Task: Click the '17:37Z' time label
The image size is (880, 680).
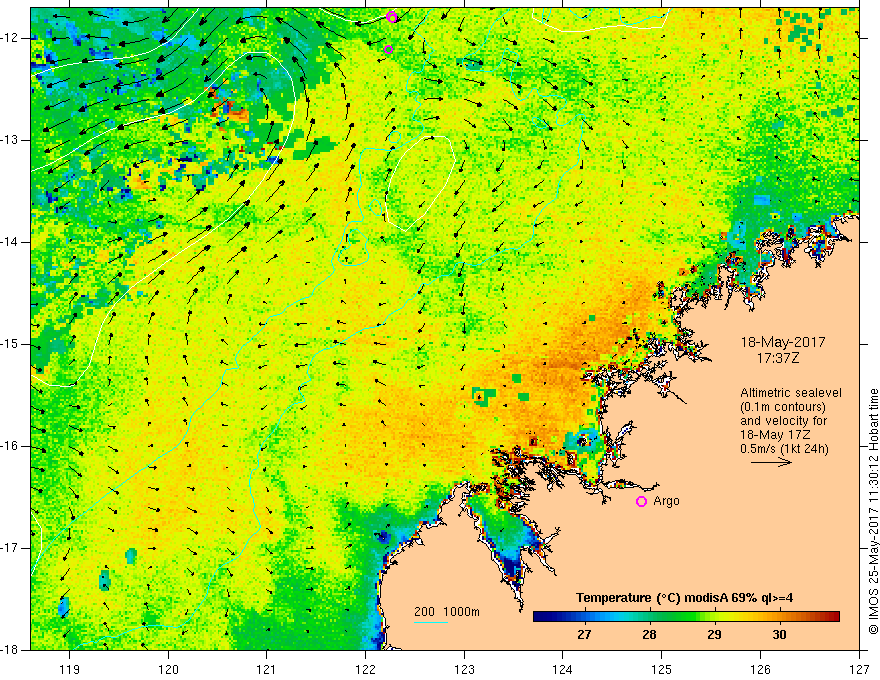Action: tap(778, 358)
